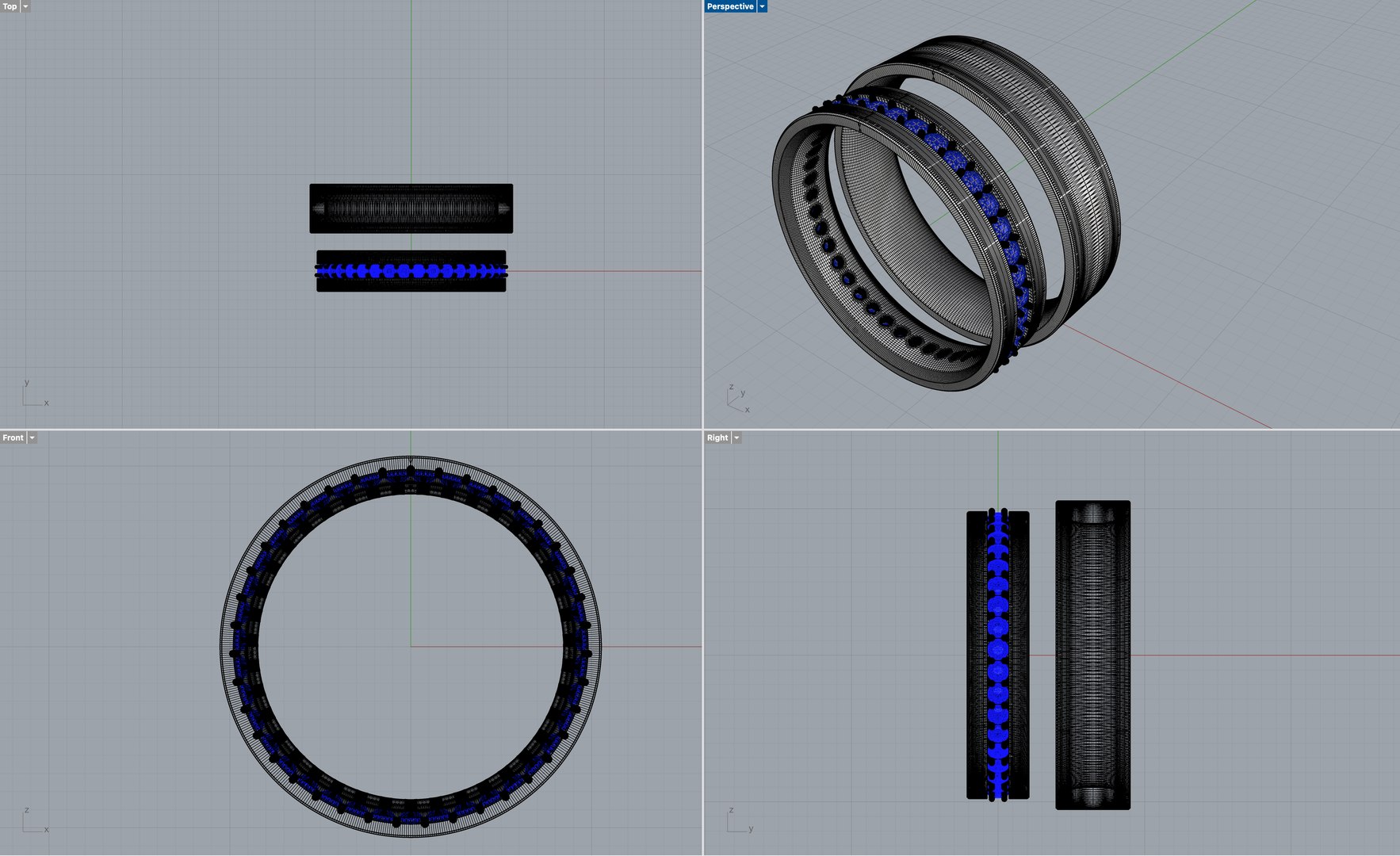Open the Perspective viewport dropdown arrow
Screen dimensions: 1400x856
point(762,6)
